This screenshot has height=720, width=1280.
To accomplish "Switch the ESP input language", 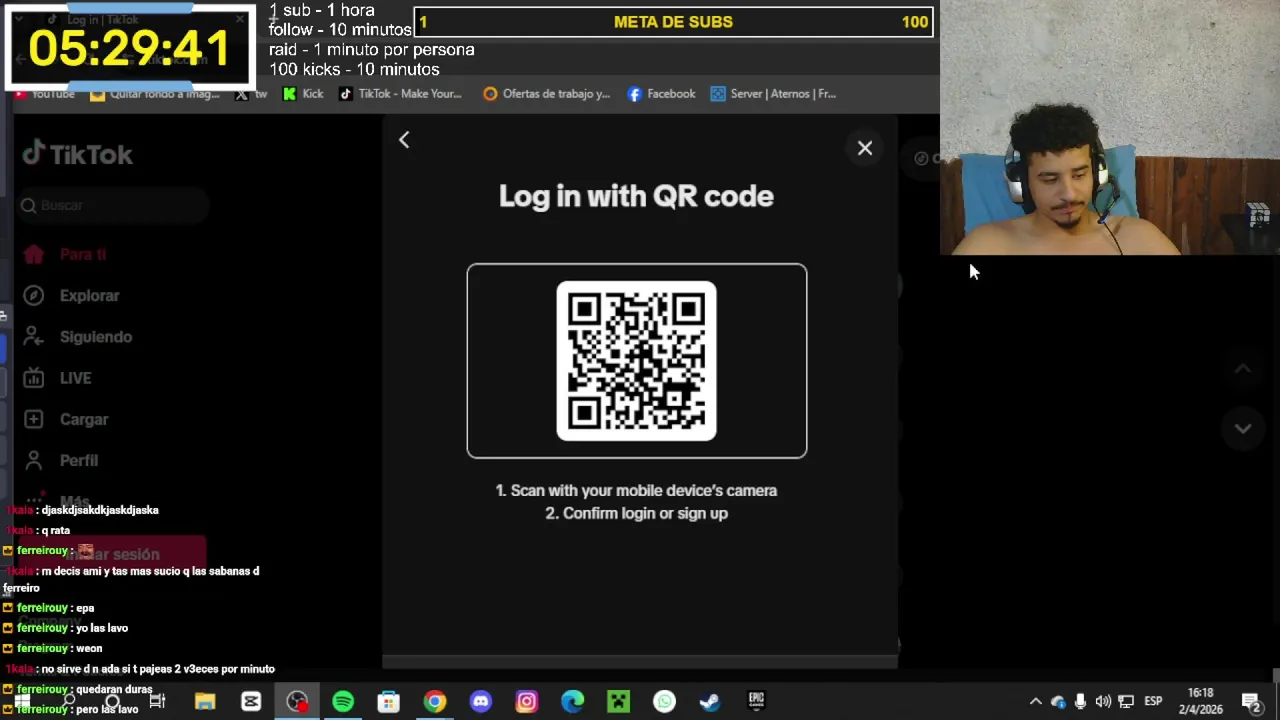I will point(1153,702).
